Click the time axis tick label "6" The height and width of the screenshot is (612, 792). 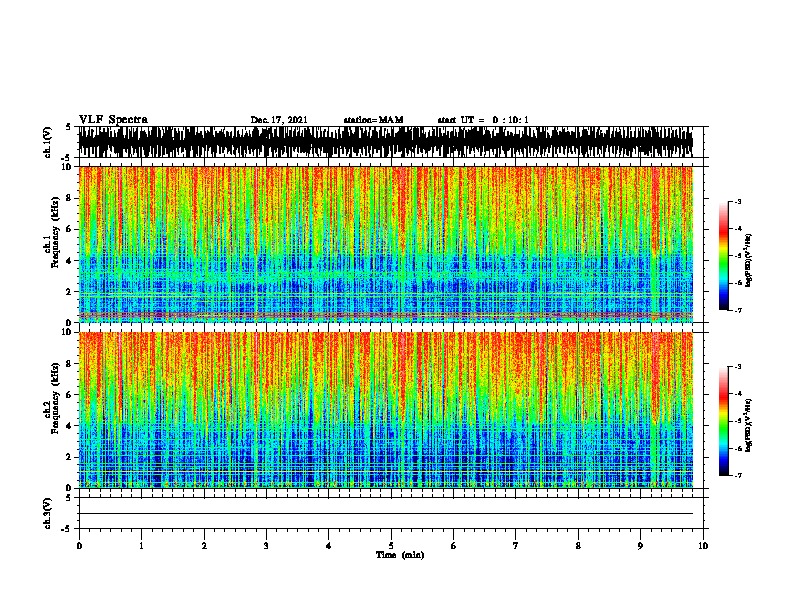454,546
